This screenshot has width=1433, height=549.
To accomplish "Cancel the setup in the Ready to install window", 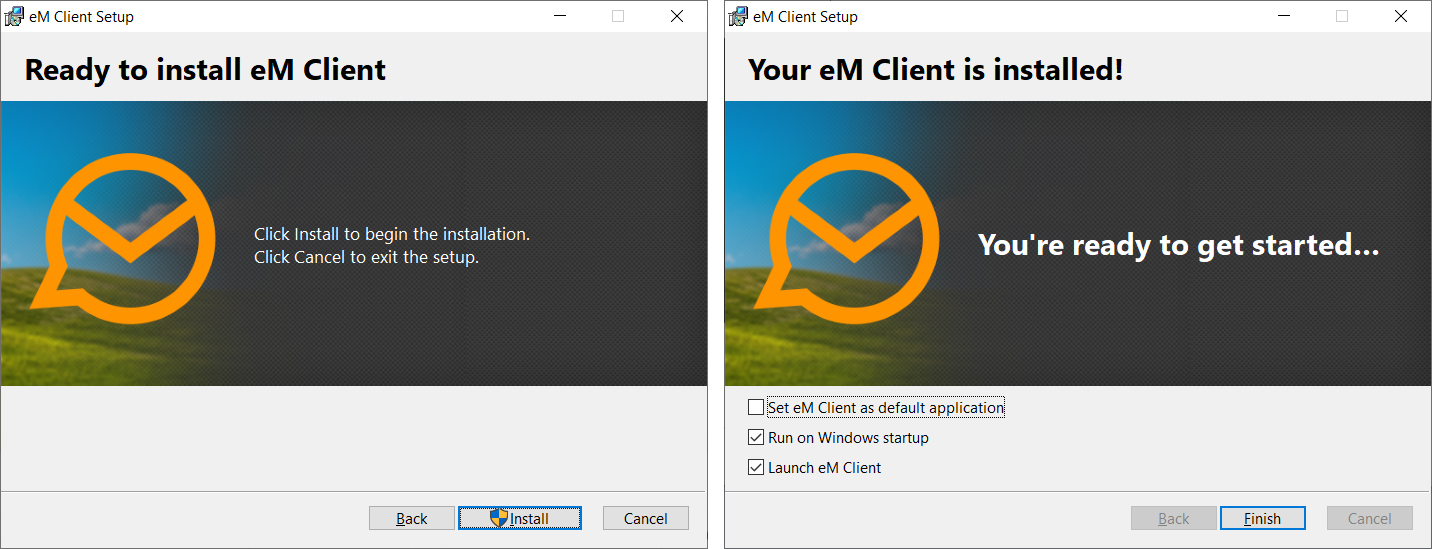I will (645, 518).
